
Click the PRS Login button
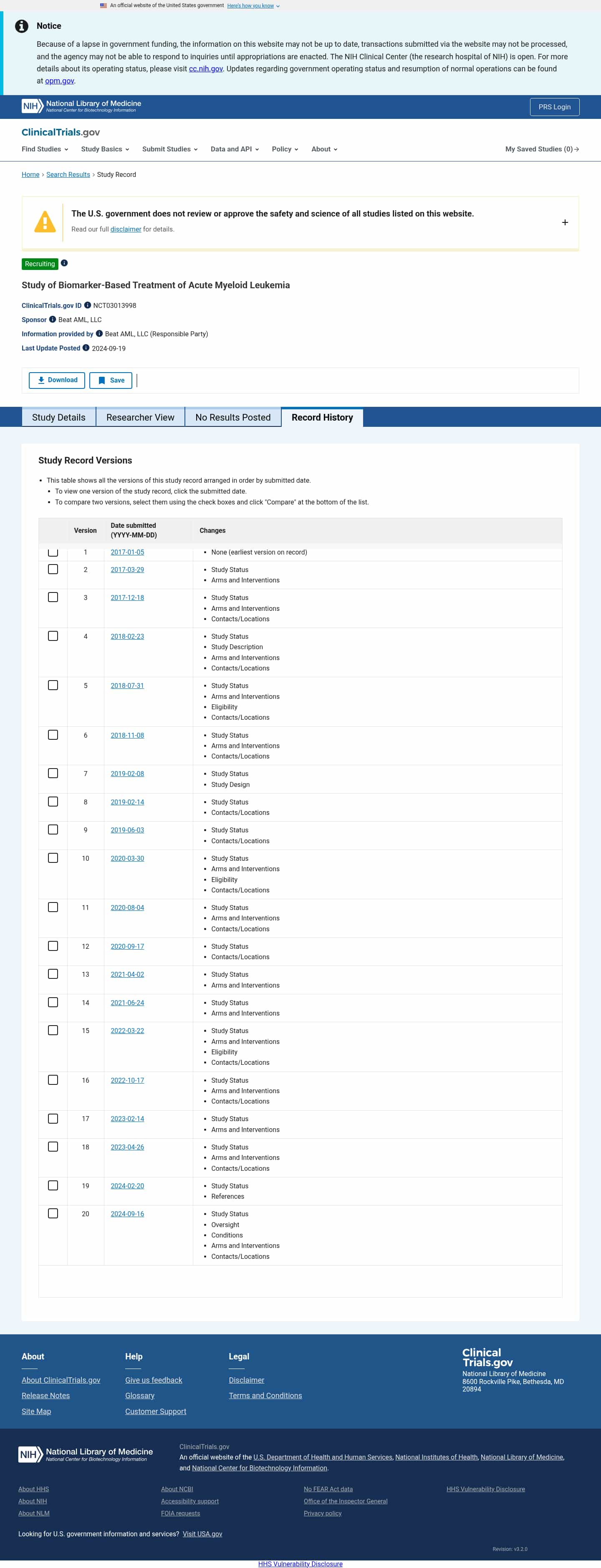click(554, 106)
